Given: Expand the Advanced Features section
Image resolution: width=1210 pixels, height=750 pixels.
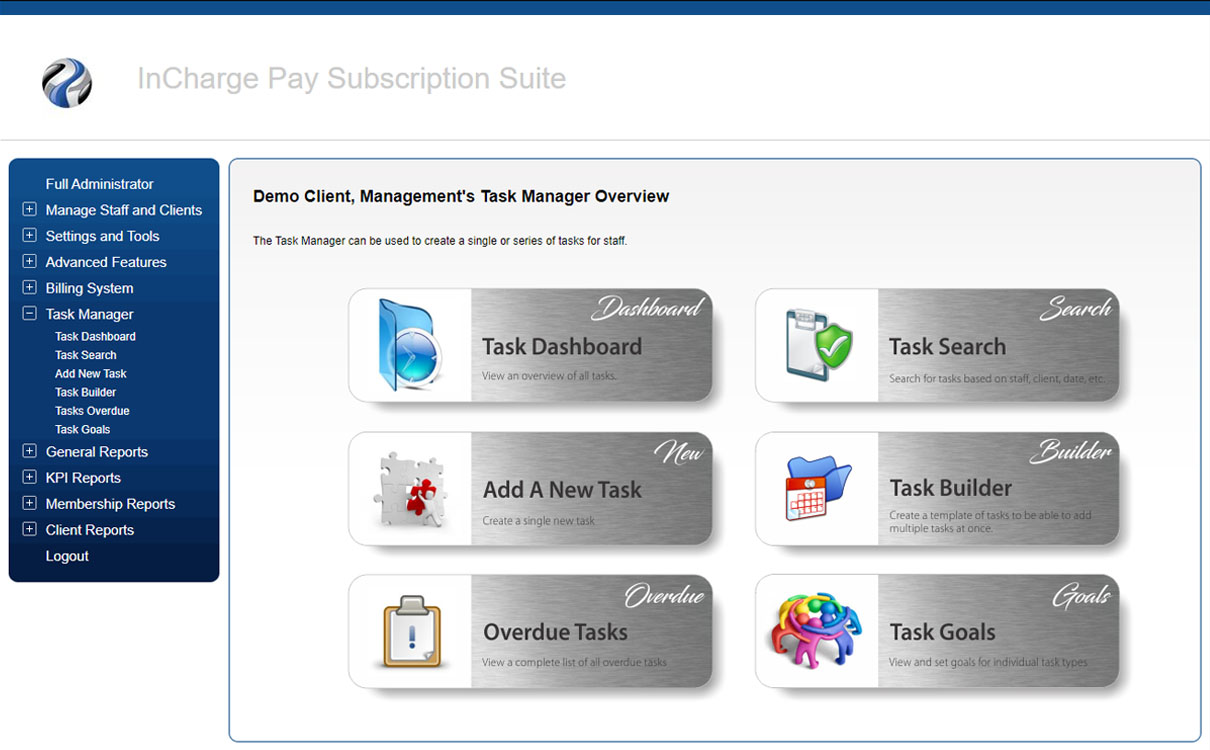Looking at the screenshot, I should [29, 262].
